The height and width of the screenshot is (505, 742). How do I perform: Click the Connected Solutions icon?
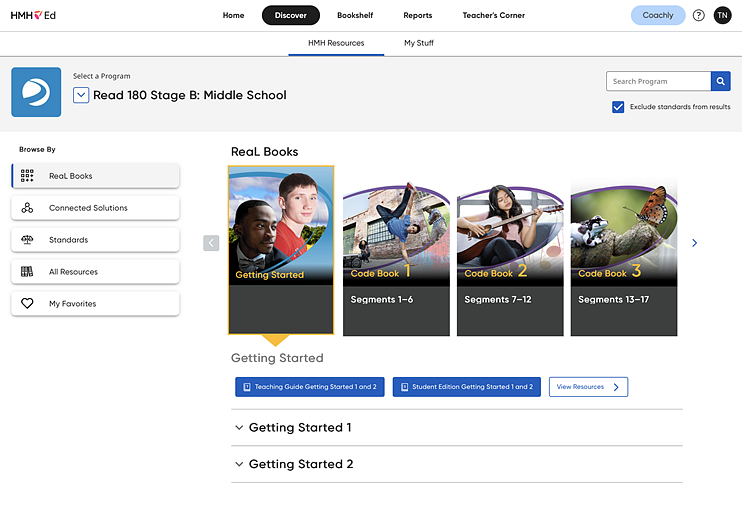click(27, 208)
